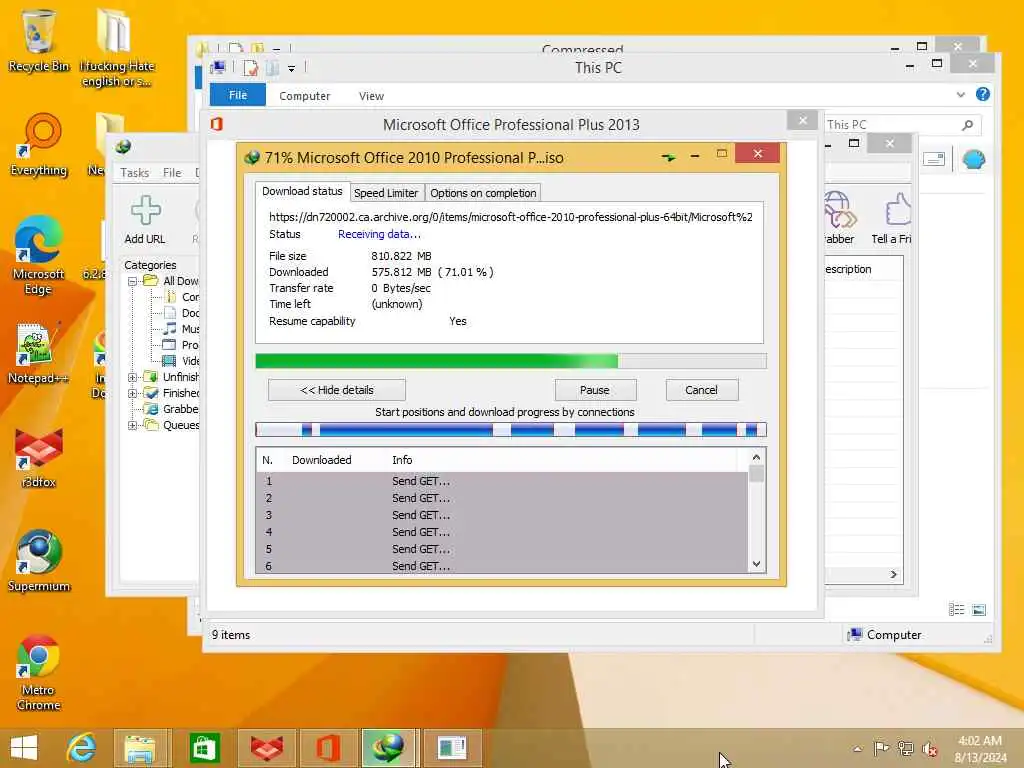This screenshot has height=768, width=1024.
Task: Switch to the Speed Limiter tab
Action: (x=386, y=193)
